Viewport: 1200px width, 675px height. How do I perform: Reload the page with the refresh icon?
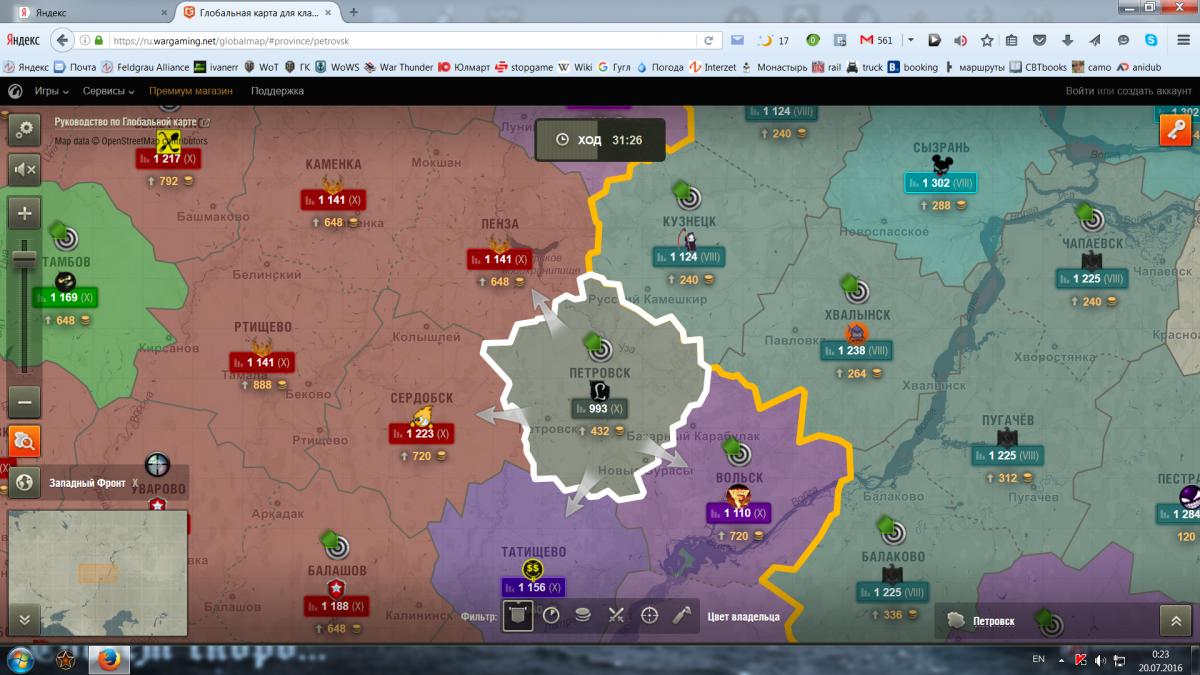(708, 41)
